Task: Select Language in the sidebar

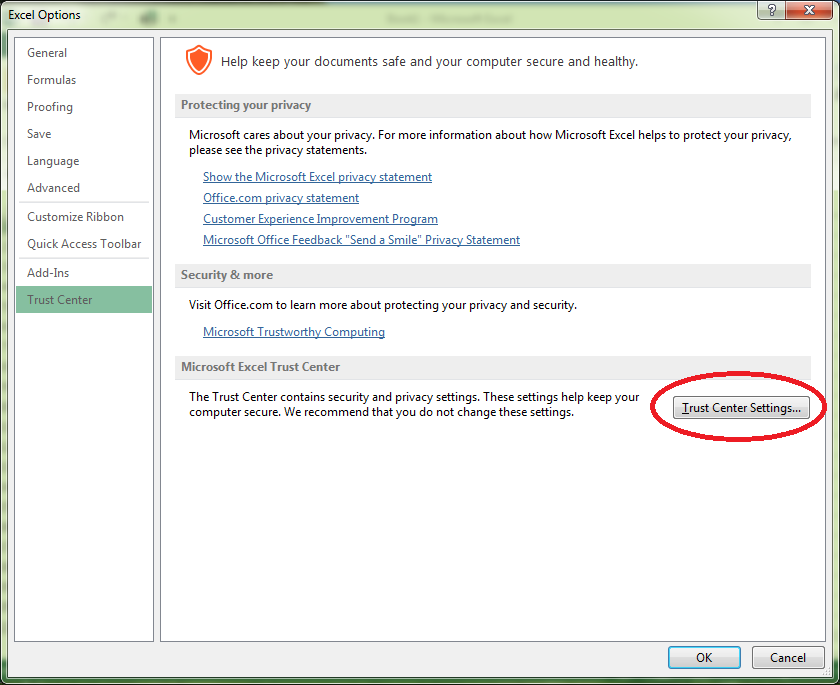Action: click(x=84, y=161)
